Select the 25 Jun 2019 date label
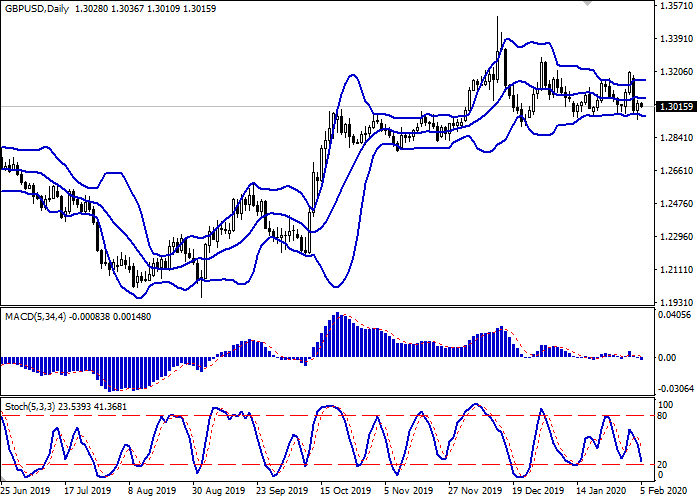700x500 pixels. 27,491
